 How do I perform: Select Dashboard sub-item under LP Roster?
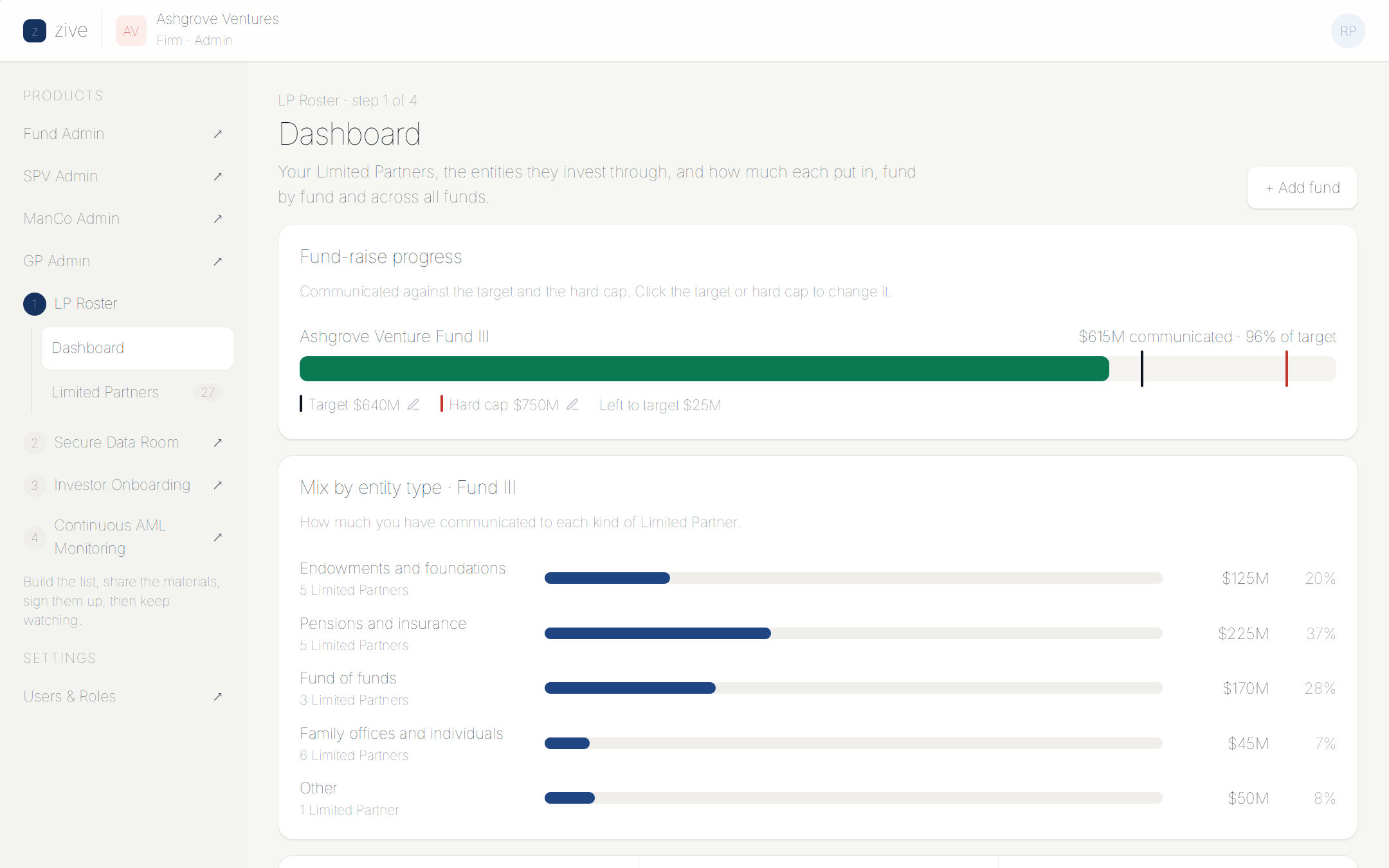click(x=138, y=348)
